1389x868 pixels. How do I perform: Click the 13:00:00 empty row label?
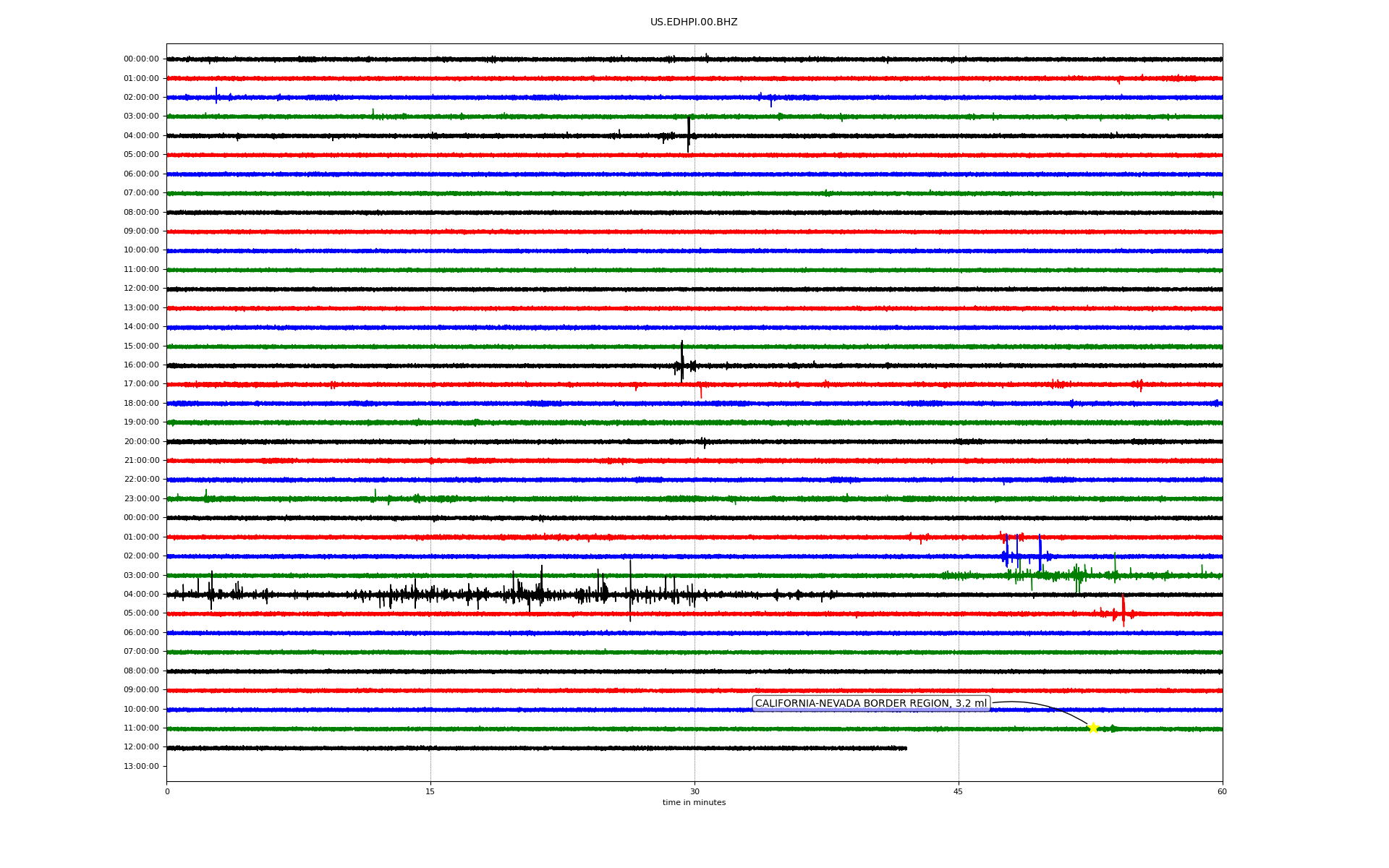tap(141, 766)
